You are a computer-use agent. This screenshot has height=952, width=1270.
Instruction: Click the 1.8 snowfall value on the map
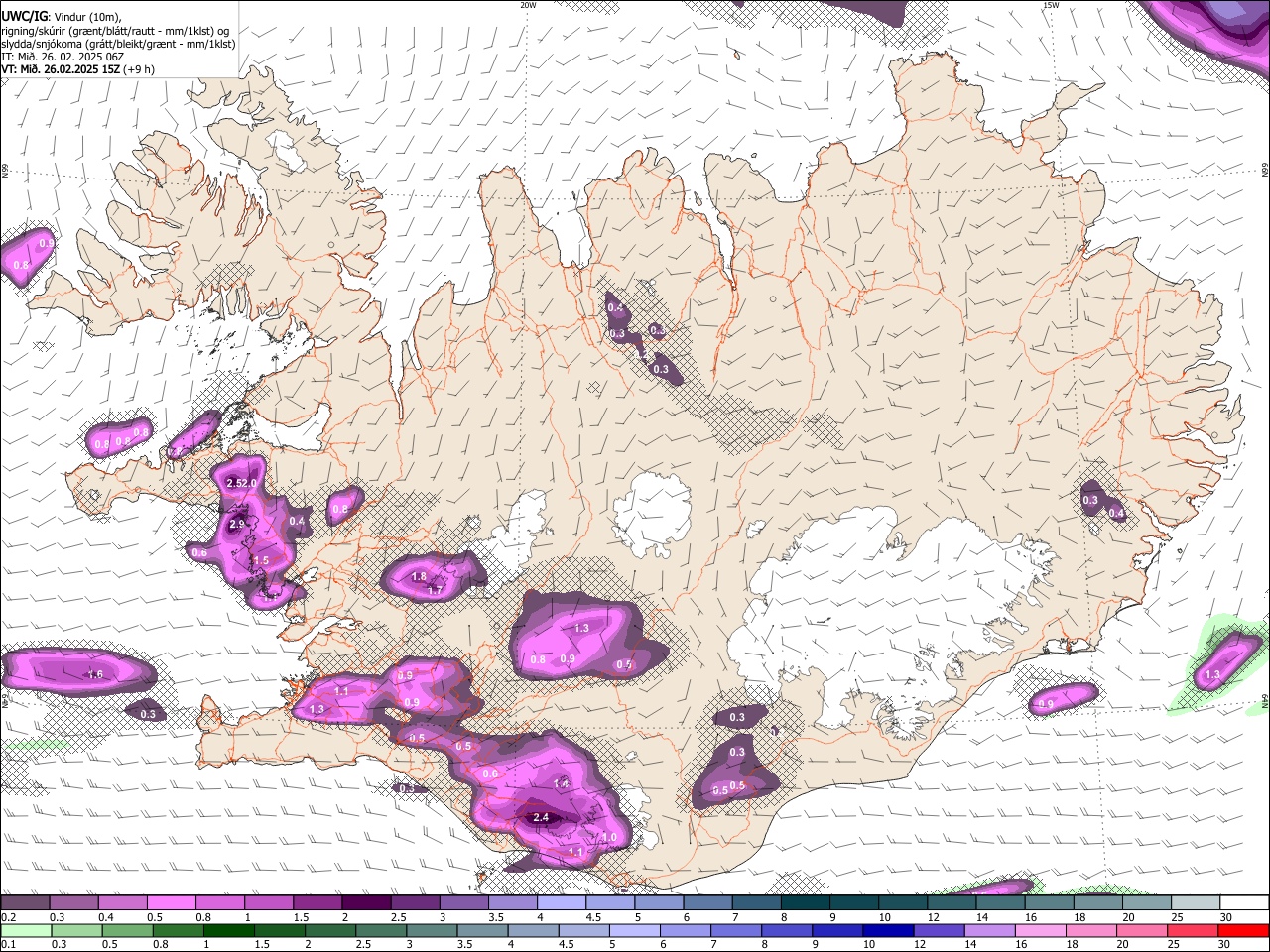tap(419, 576)
